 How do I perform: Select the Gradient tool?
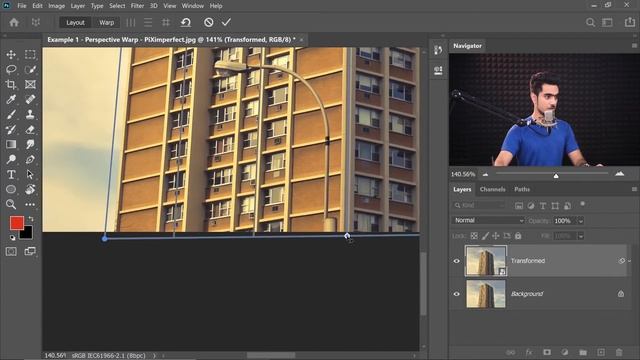pos(11,144)
